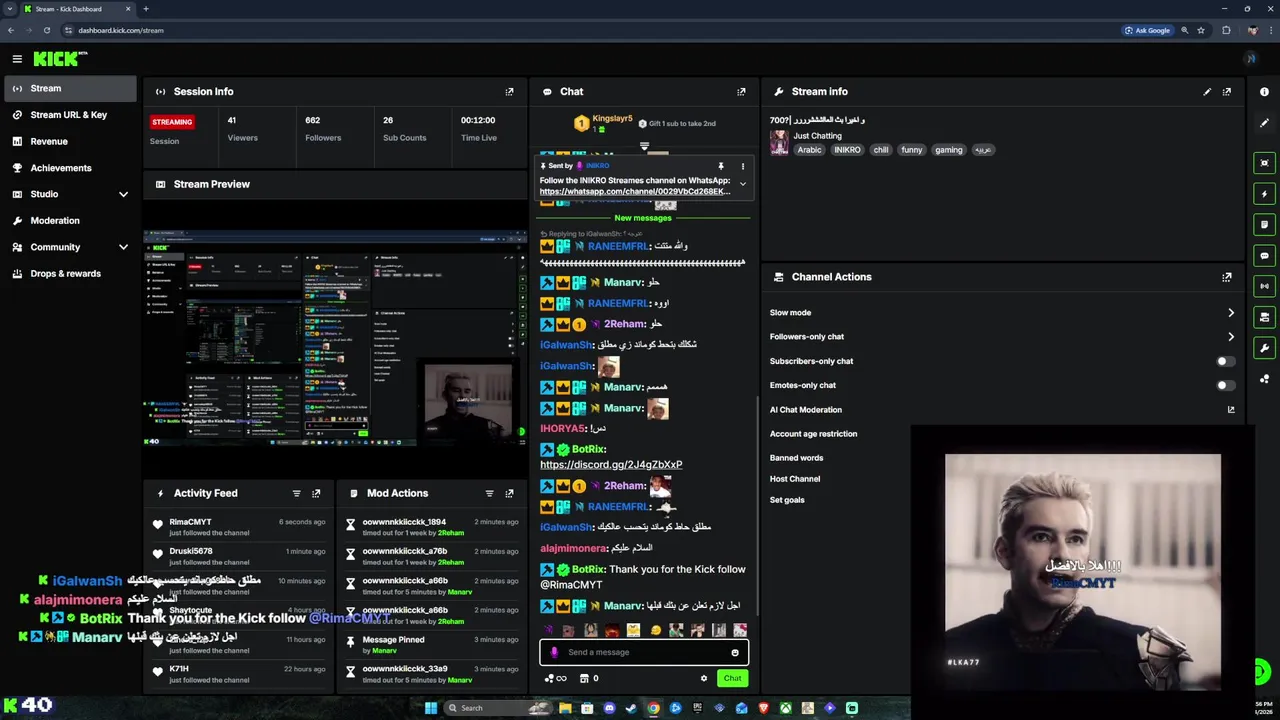The image size is (1280, 720).
Task: Toggle the broadcast signal widget in right sidebar
Action: [1264, 286]
